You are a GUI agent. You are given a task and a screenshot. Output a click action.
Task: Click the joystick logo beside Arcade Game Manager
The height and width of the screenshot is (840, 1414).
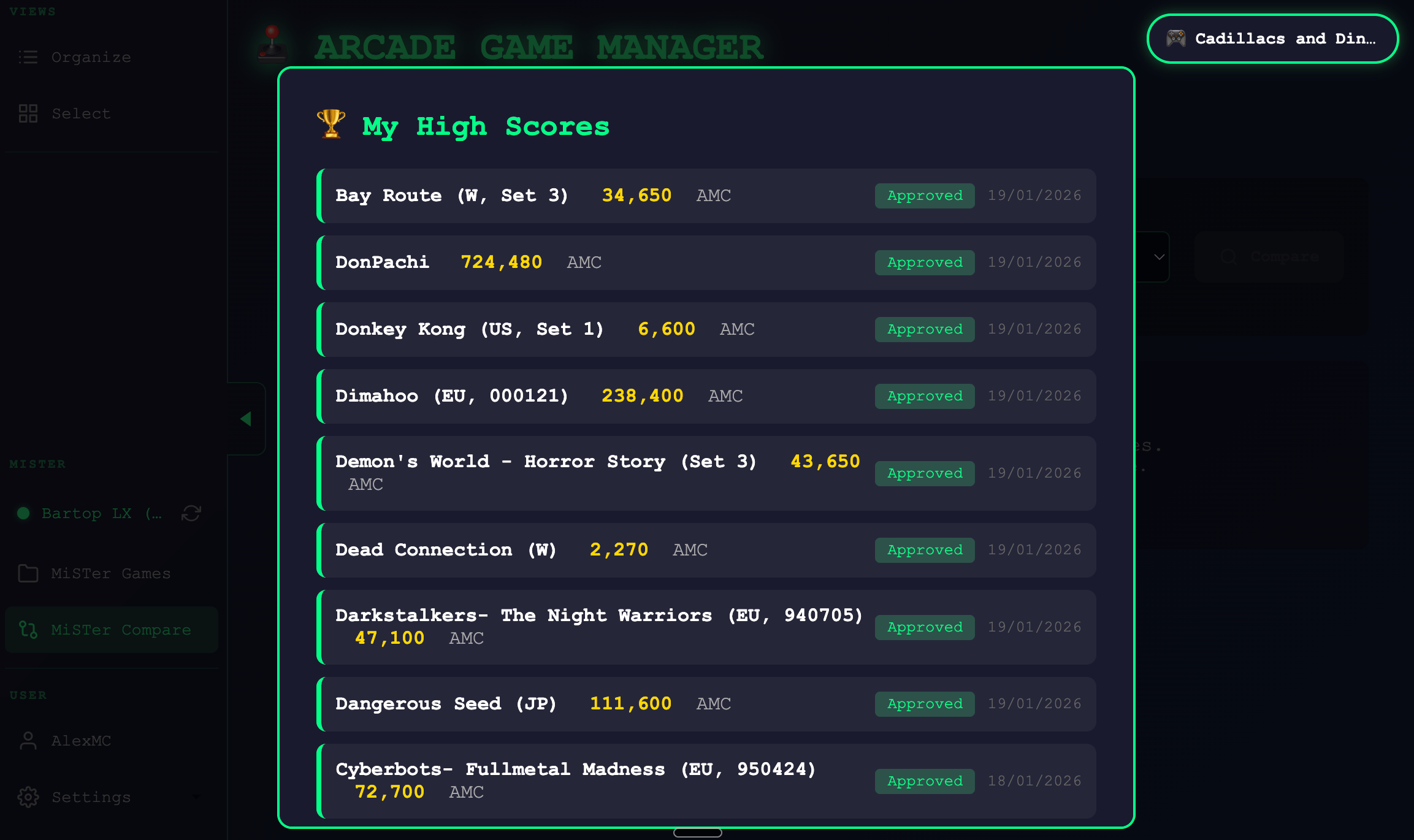click(x=272, y=43)
